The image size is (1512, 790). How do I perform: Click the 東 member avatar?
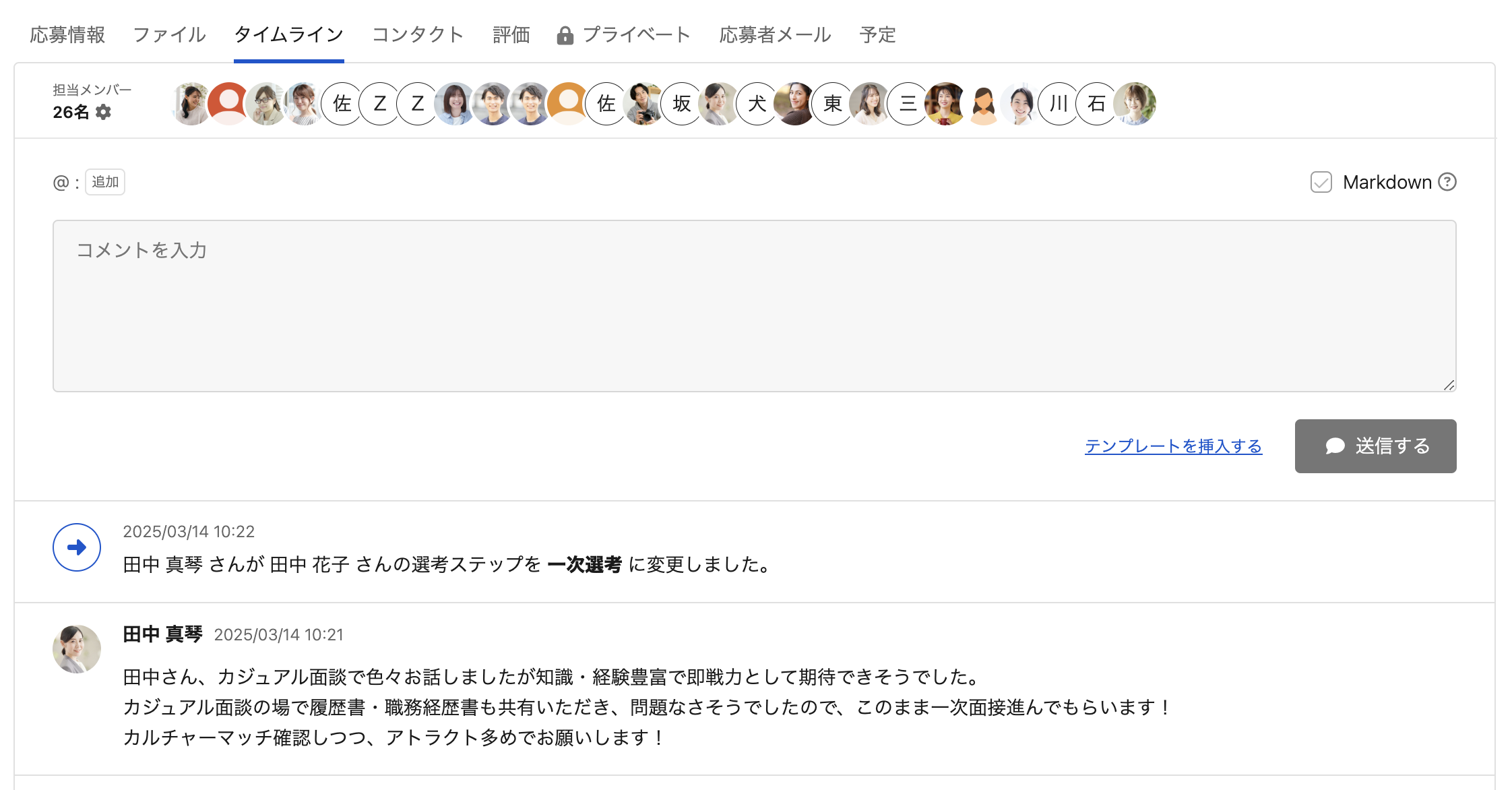click(x=833, y=104)
